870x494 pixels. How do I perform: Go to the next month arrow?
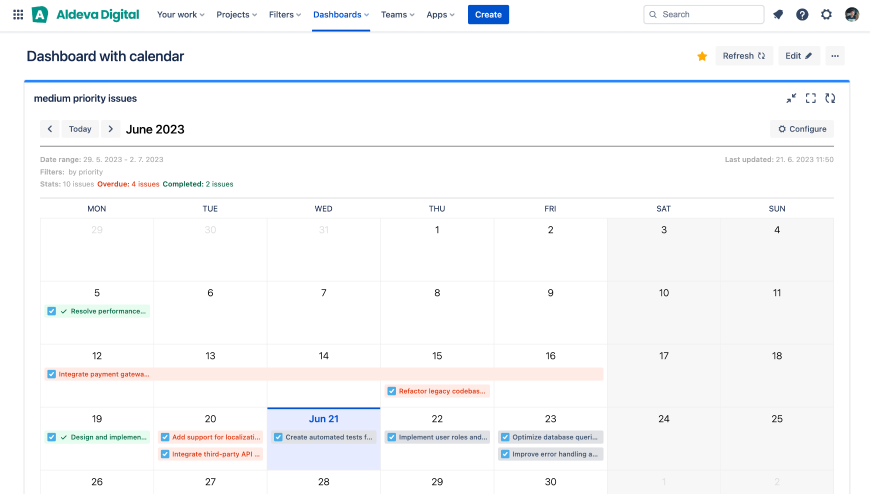click(110, 129)
